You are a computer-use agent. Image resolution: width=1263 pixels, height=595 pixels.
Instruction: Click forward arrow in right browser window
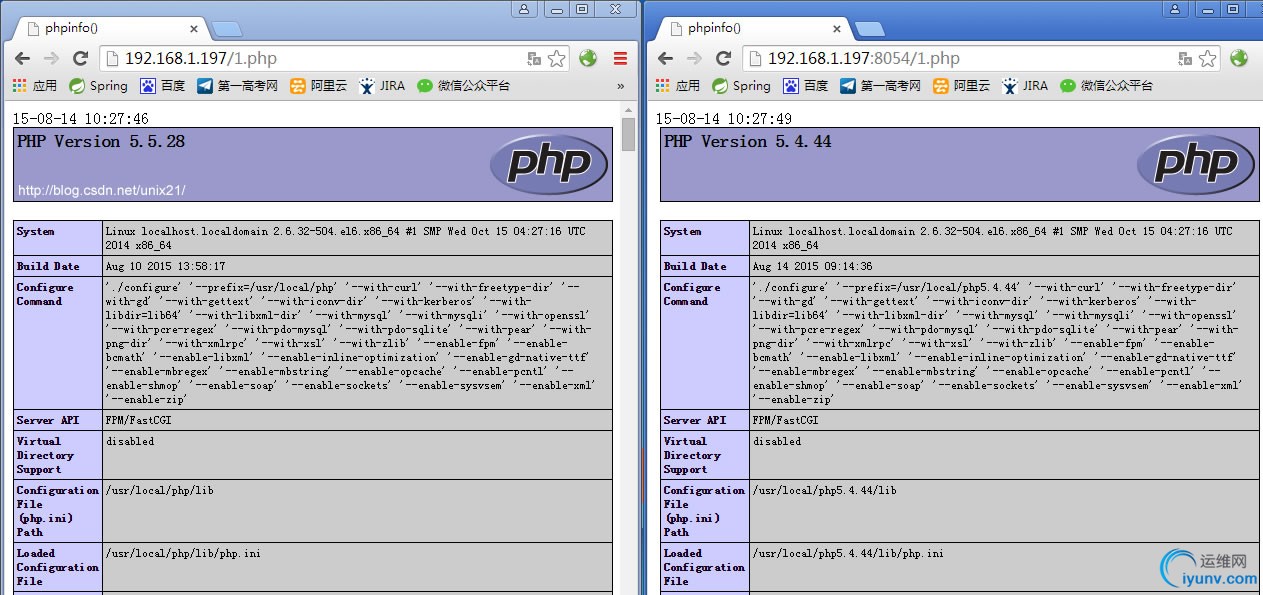[x=694, y=58]
